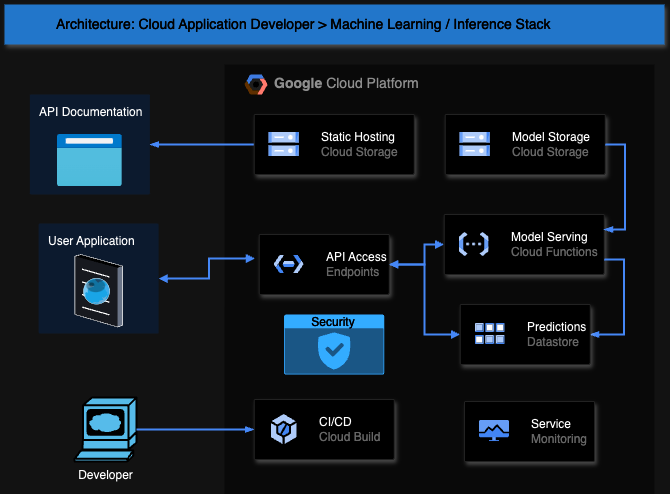The width and height of the screenshot is (670, 494).
Task: Select the Model Storage Cloud Storage icon
Action: point(474,144)
